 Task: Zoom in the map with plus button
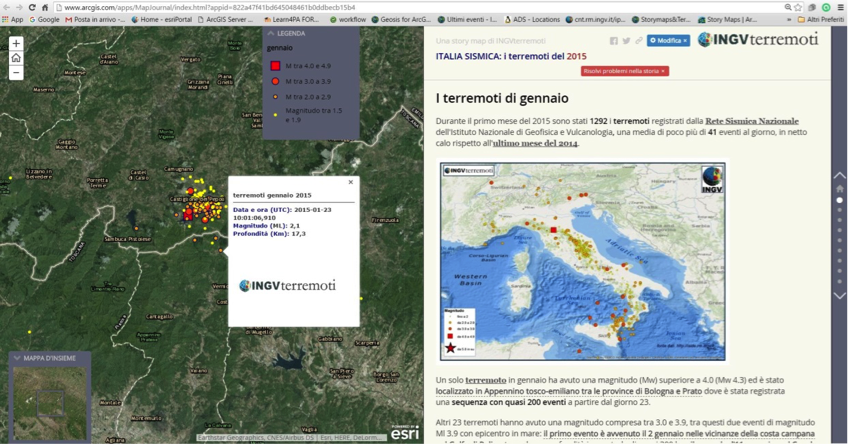(16, 43)
